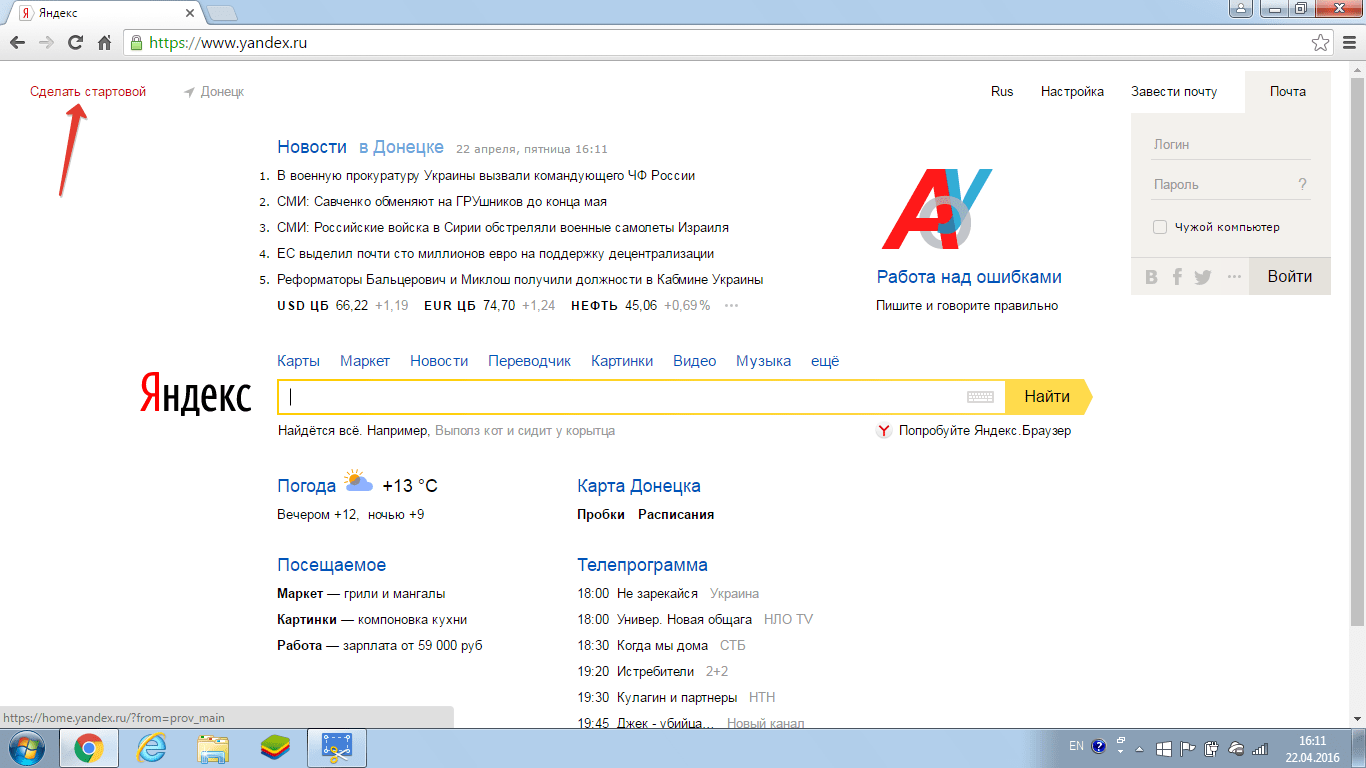Click the on-screen keyboard icon in search box
1366x768 pixels.
[980, 397]
